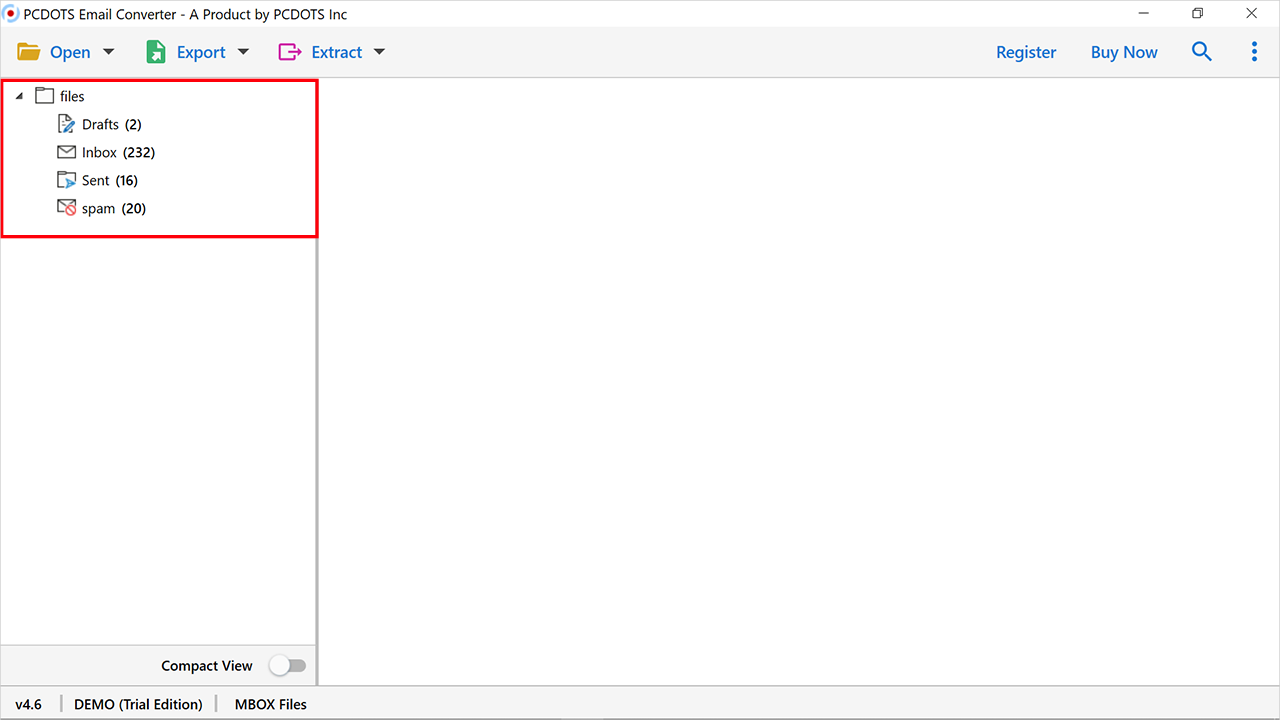1280x720 pixels.
Task: Minimize the PCDOTS Email Converter window
Action: [1143, 14]
